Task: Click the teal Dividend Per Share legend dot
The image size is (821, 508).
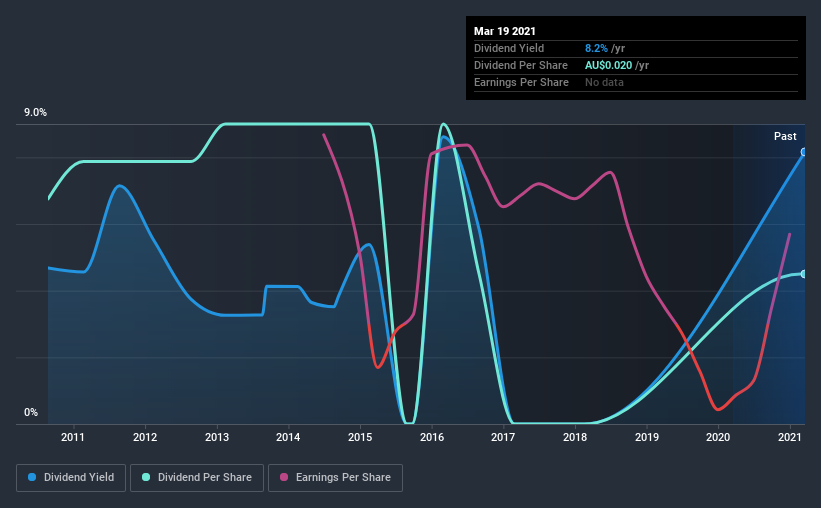Action: 146,477
